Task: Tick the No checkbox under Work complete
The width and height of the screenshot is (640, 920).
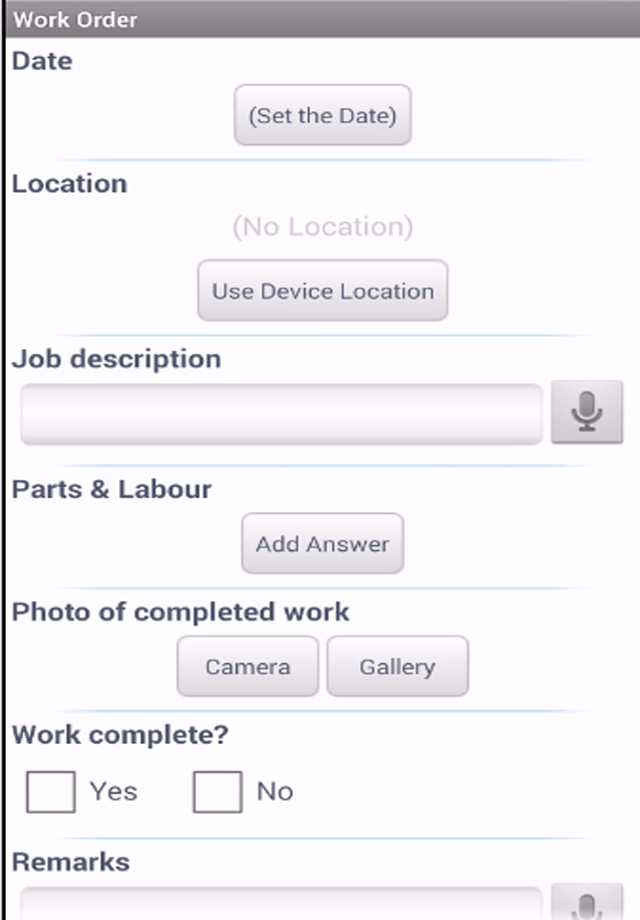Action: pos(218,792)
